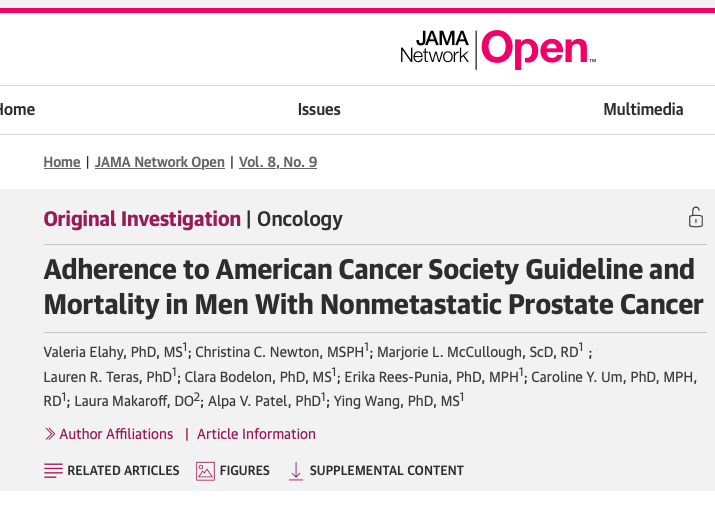Click the JAMA Network Open logo
This screenshot has height=513, width=715.
click(498, 49)
